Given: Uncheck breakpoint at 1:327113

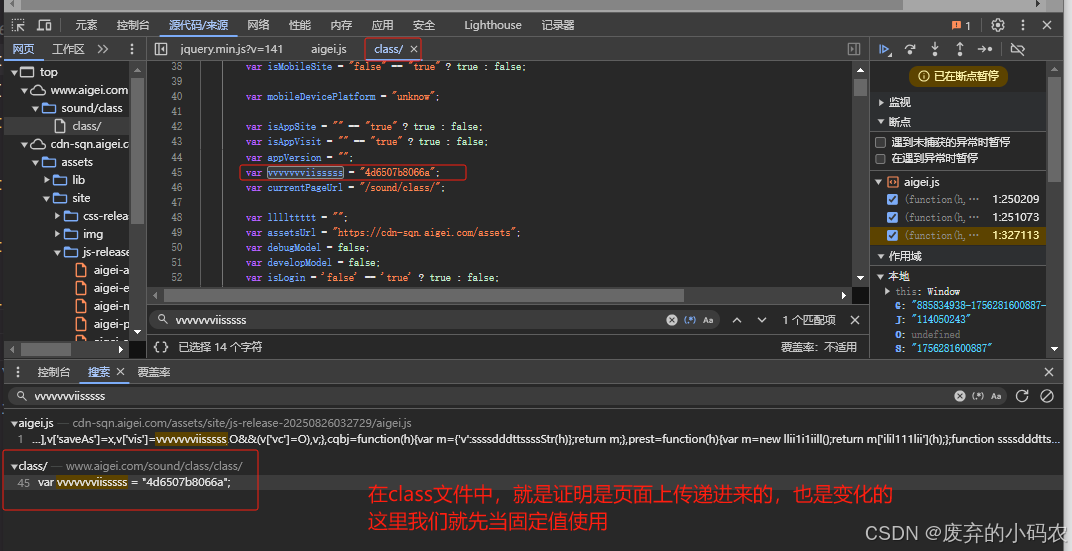Looking at the screenshot, I should point(892,235).
